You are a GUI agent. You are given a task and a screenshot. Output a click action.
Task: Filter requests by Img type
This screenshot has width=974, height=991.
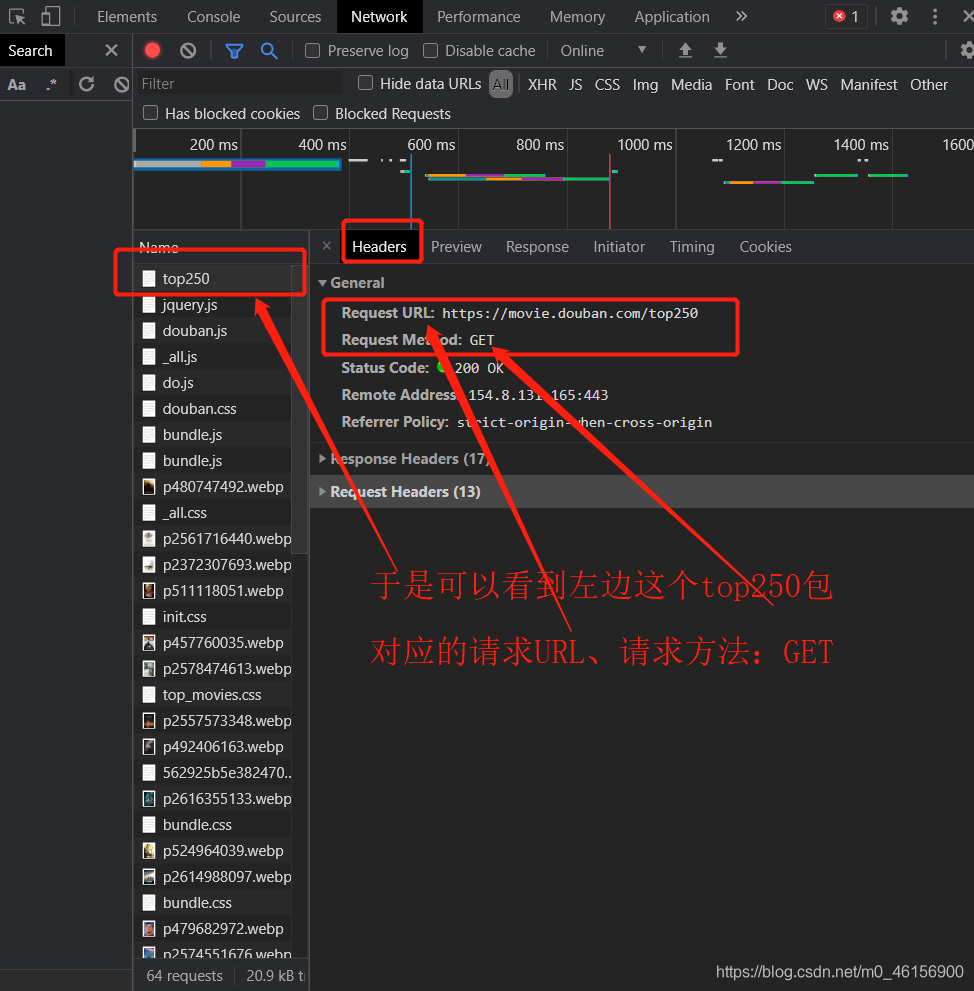coord(645,85)
